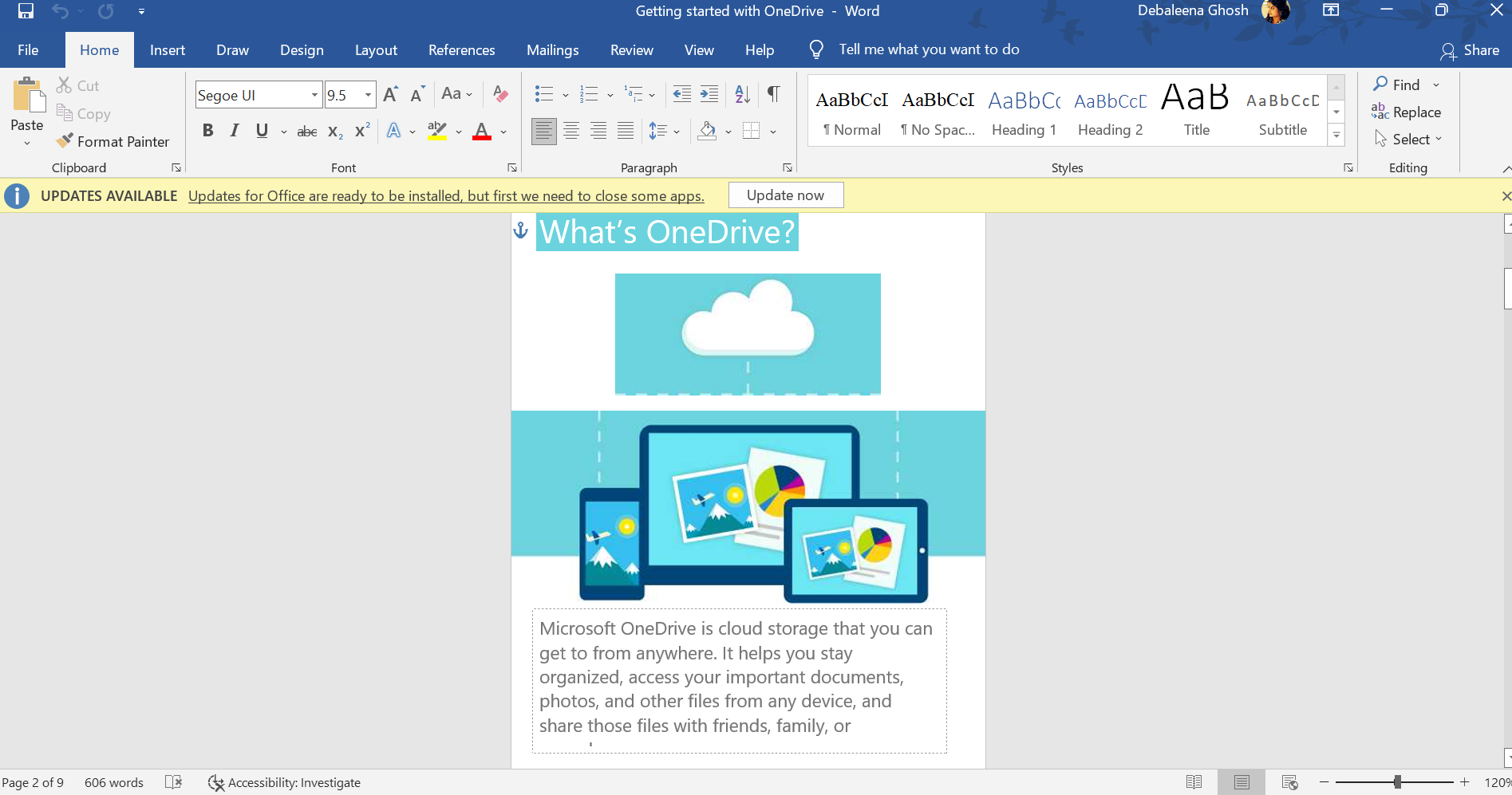
Task: Click the Save icon in the title bar
Action: point(26,11)
